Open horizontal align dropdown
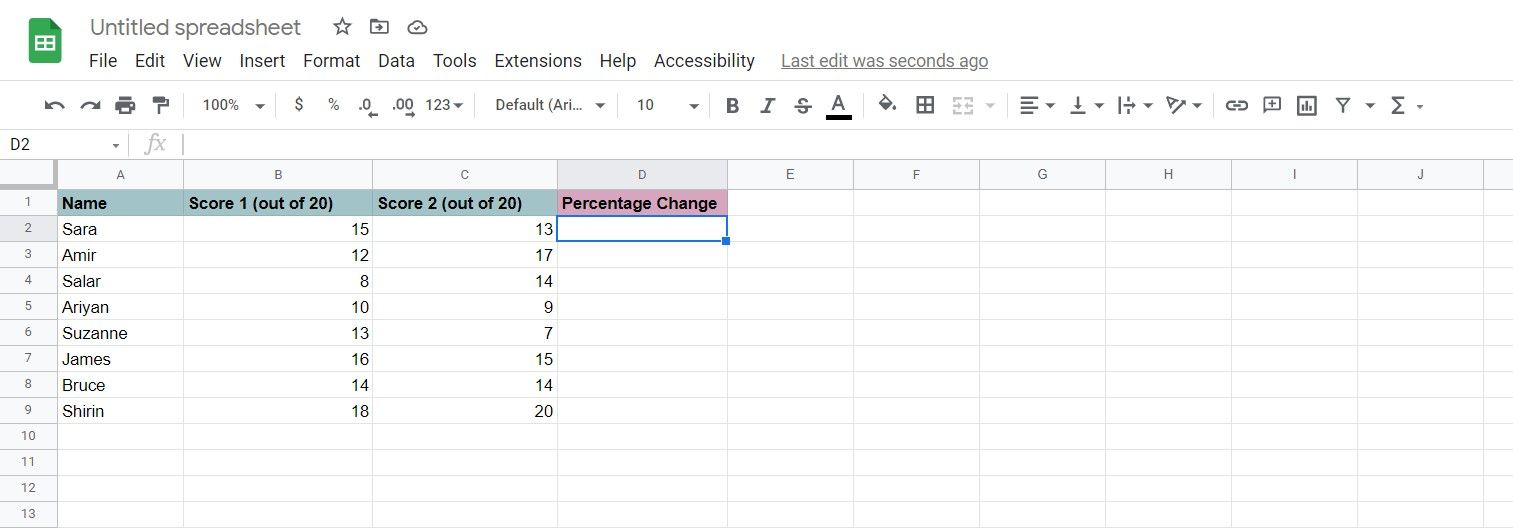Image resolution: width=1513 pixels, height=528 pixels. click(1037, 105)
